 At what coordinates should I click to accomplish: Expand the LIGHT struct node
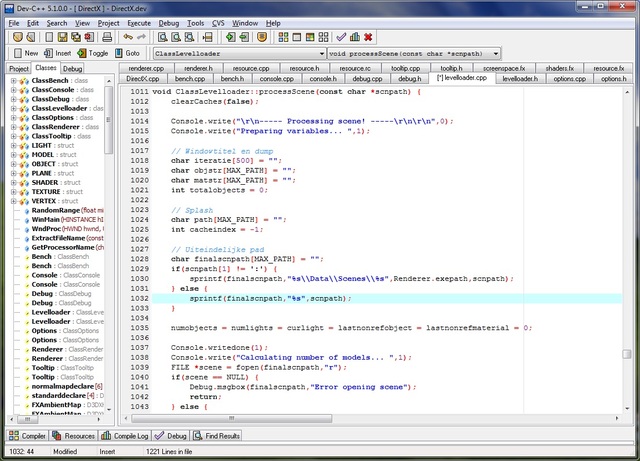tap(13, 145)
